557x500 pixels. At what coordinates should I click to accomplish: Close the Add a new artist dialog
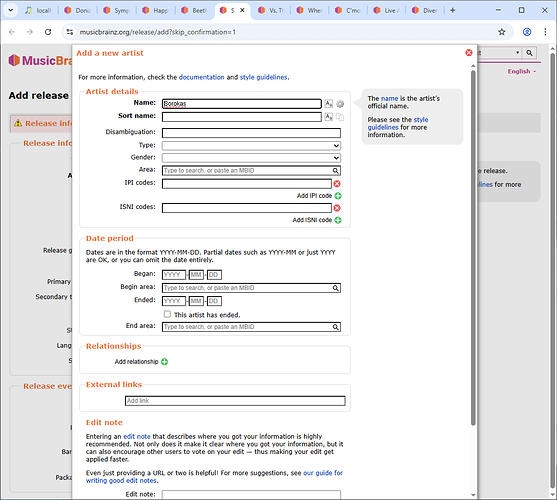(469, 53)
